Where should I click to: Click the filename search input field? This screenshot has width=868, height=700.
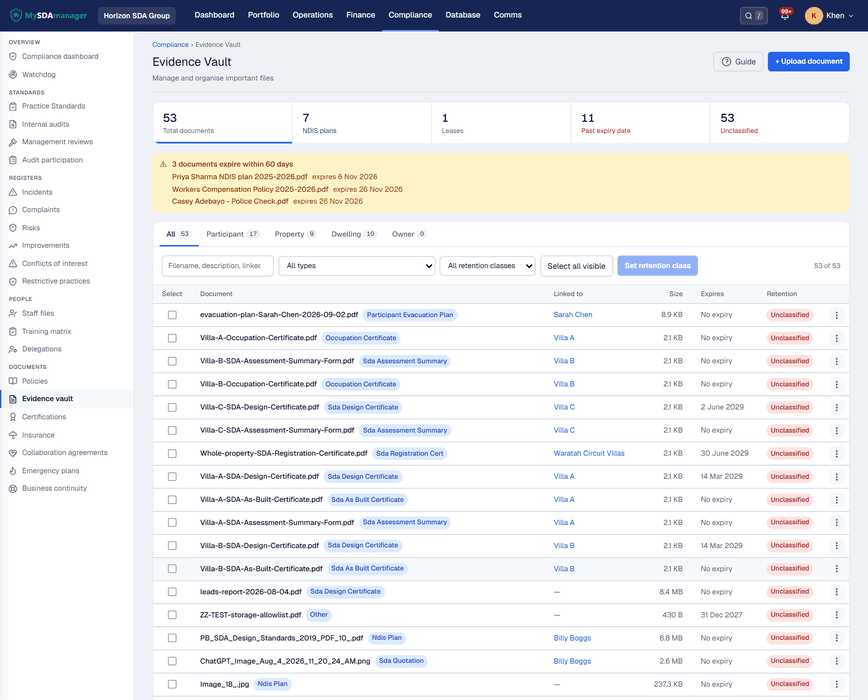(218, 266)
